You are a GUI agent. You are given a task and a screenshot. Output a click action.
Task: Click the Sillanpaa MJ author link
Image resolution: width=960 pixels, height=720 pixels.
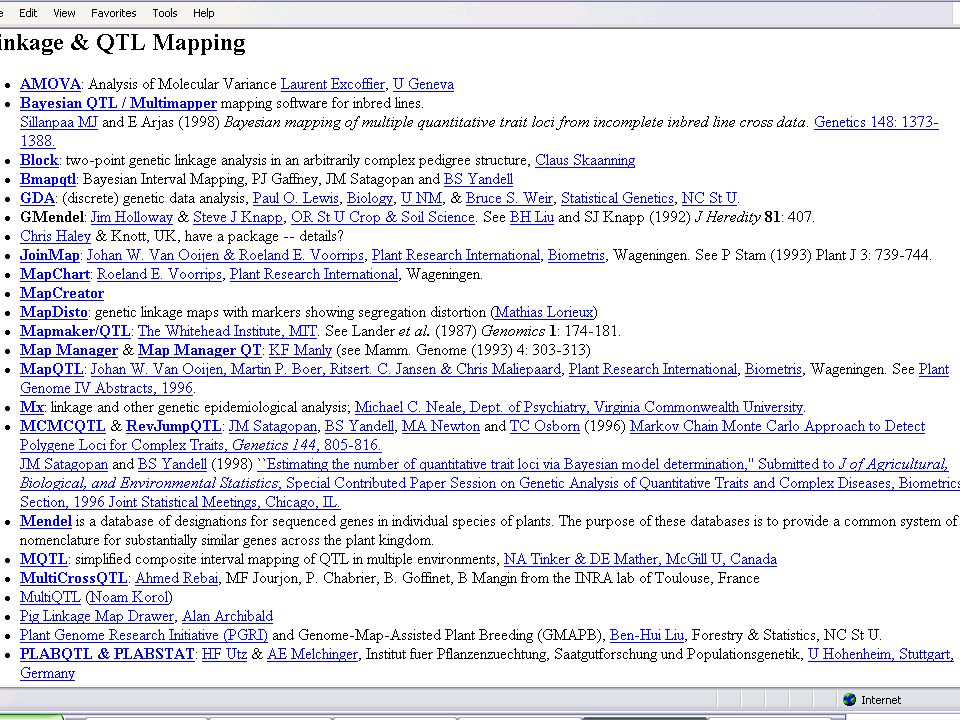point(59,122)
